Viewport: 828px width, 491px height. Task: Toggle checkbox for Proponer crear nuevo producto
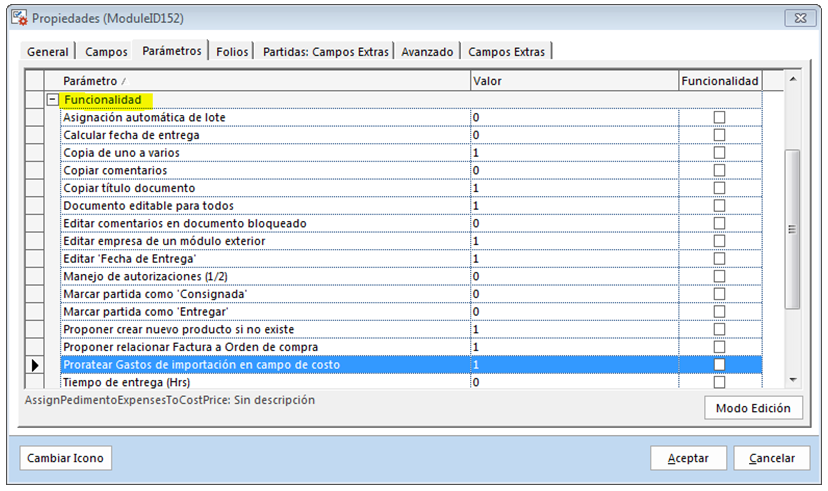point(719,329)
